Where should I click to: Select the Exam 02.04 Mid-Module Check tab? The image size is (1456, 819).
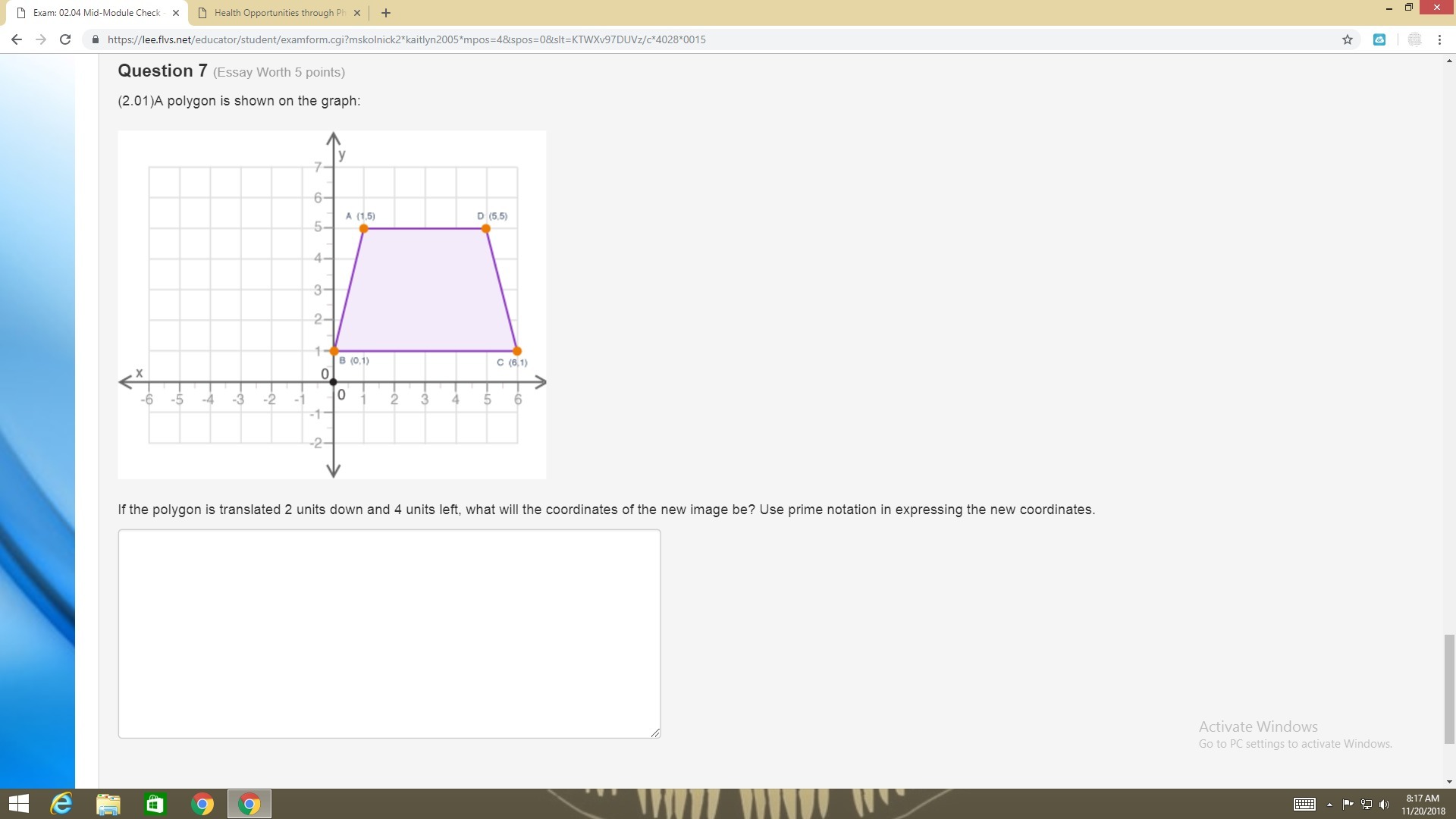tap(95, 13)
